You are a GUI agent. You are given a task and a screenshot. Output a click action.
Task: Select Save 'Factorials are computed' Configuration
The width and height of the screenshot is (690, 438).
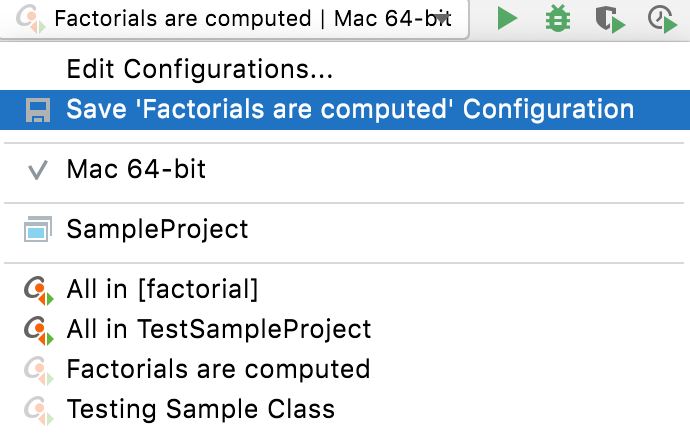click(x=350, y=110)
